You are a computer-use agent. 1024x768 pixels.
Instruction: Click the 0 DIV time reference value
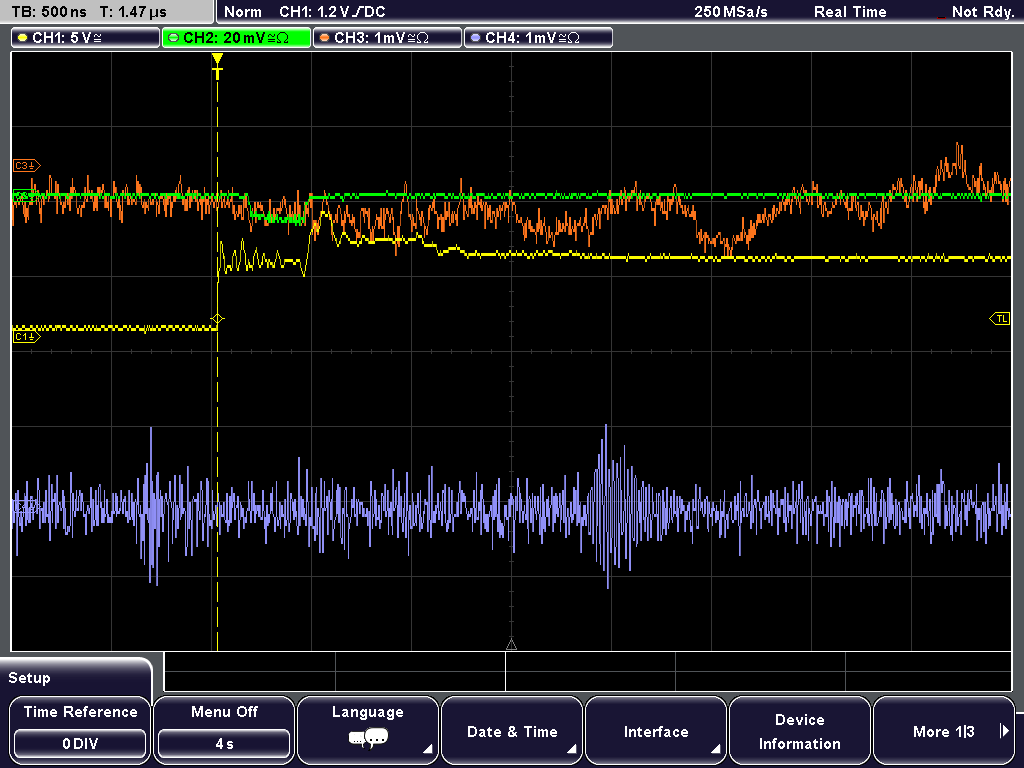click(80, 744)
